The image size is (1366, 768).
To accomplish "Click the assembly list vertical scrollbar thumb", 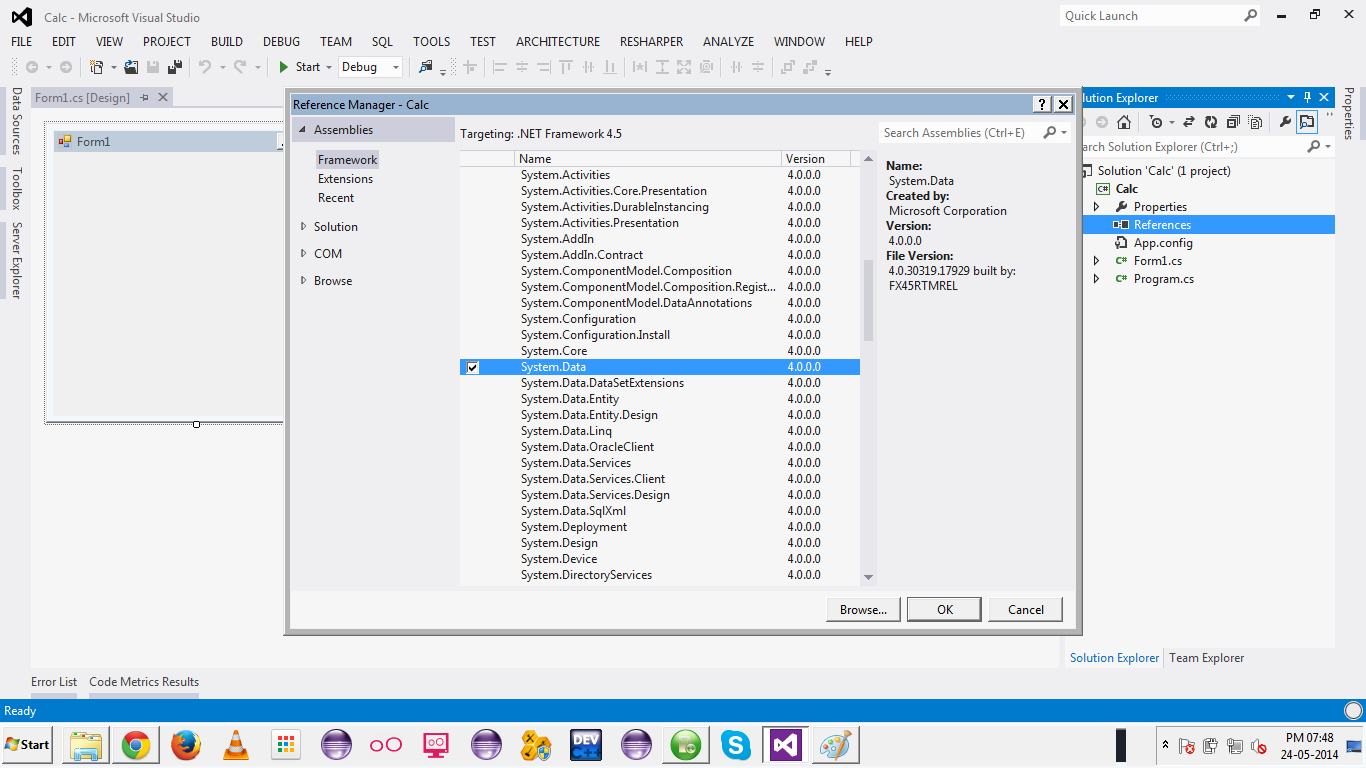I will 868,300.
